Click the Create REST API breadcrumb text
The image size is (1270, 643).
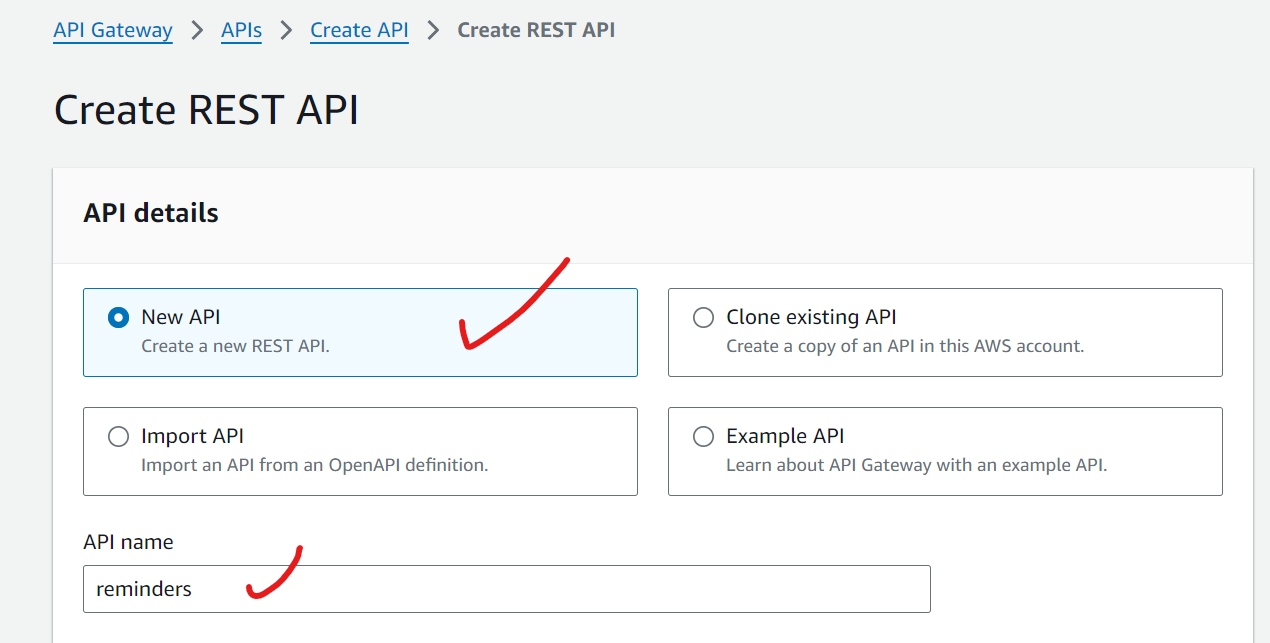(x=536, y=30)
